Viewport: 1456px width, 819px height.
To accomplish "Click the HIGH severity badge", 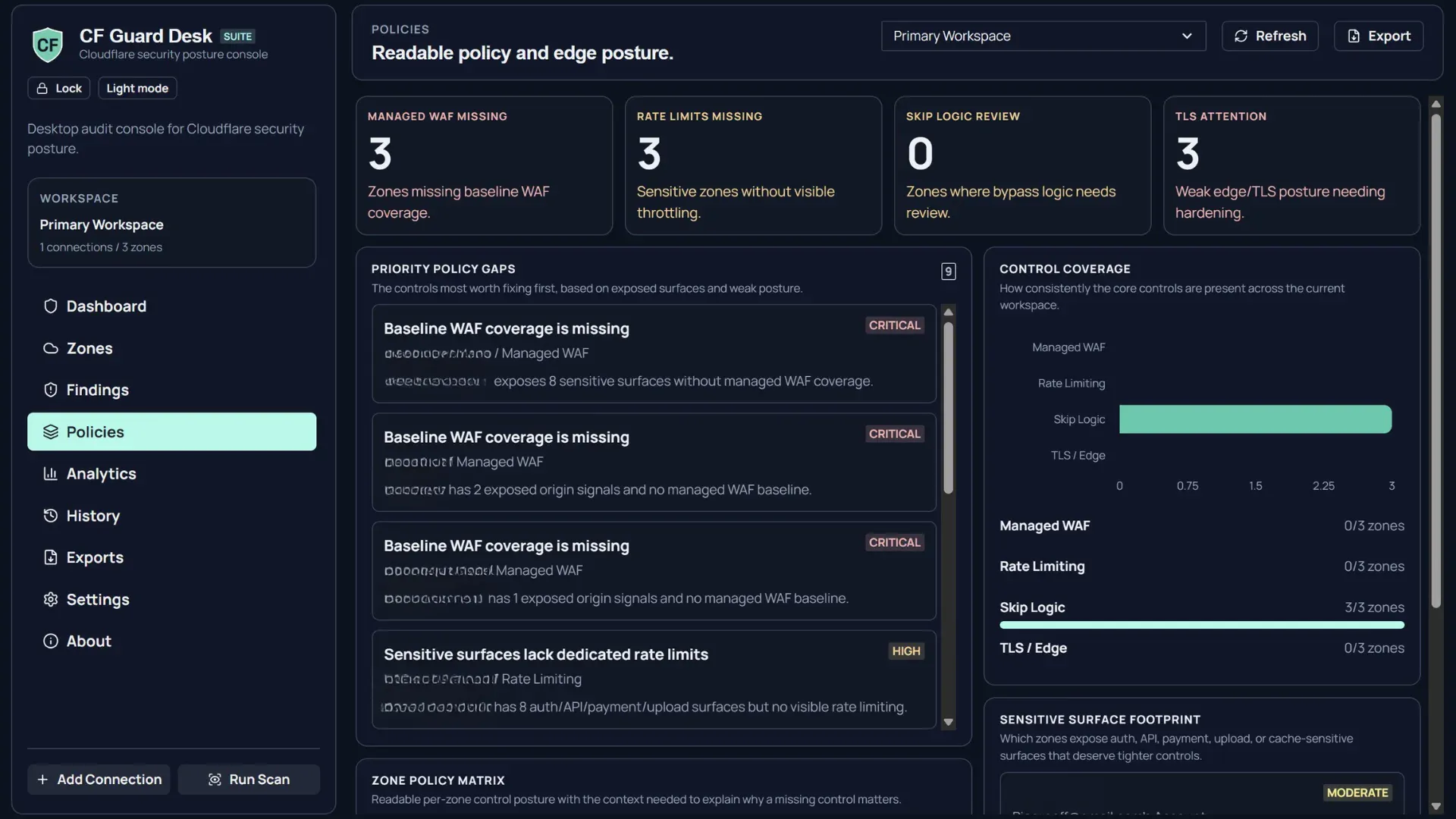I will [906, 651].
